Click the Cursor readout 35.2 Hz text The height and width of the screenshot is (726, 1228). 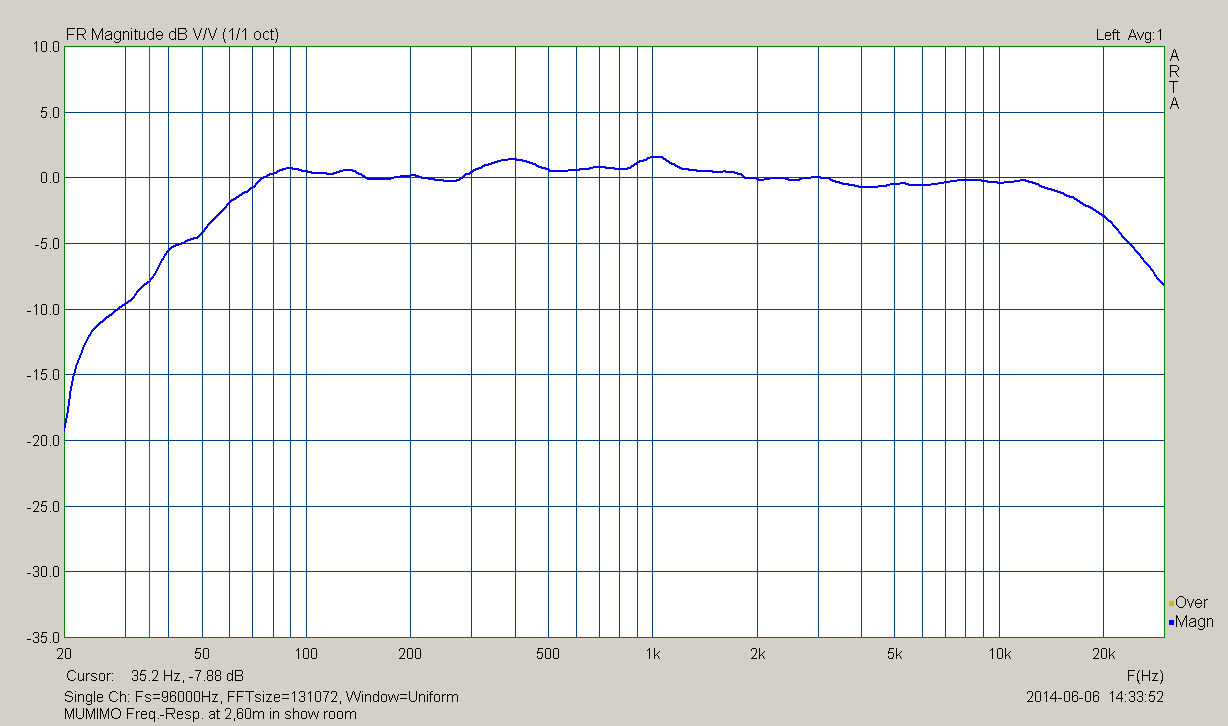click(x=154, y=676)
